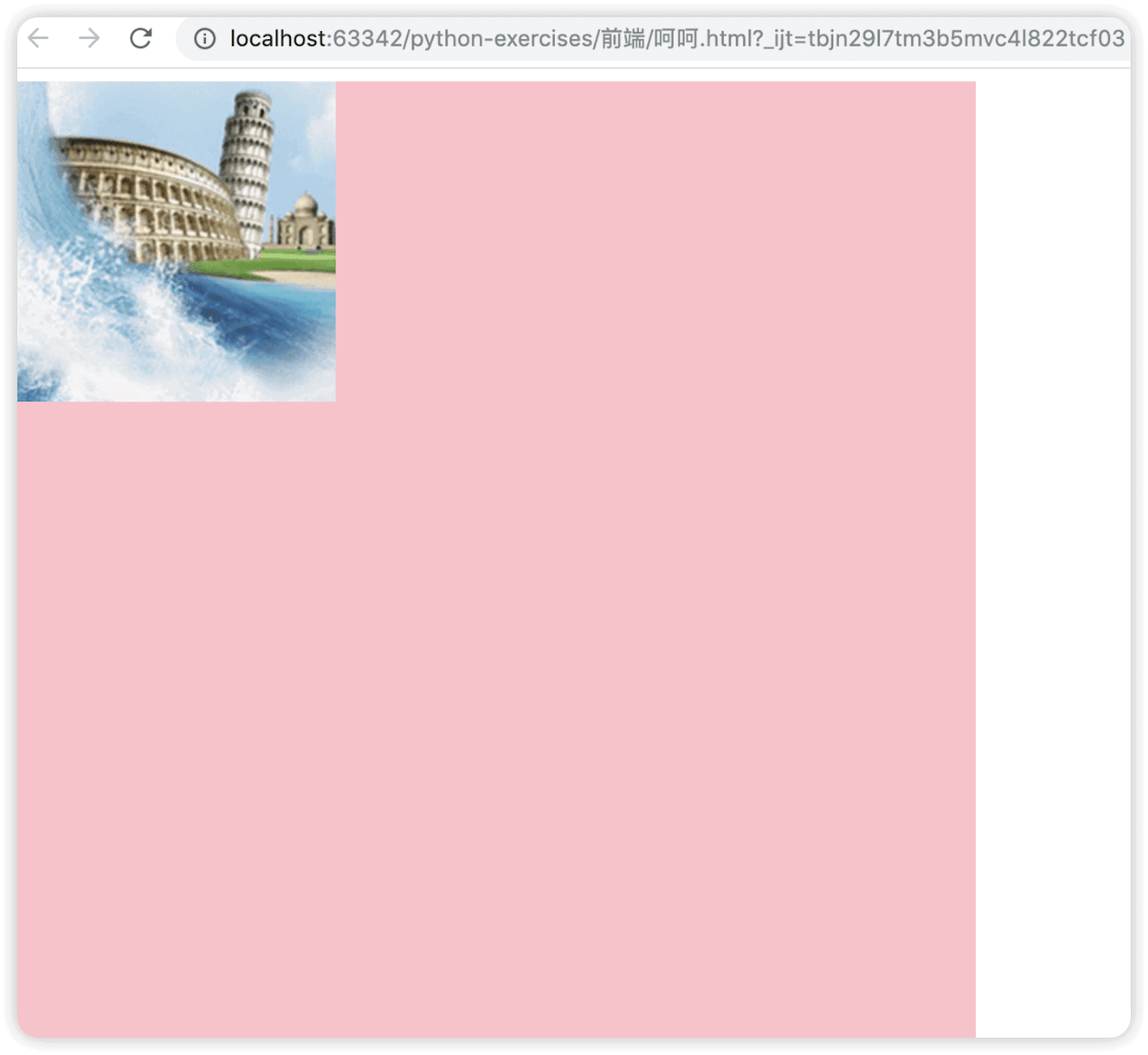This screenshot has width=1148, height=1055.
Task: Click the sky above the Colosseum
Action: click(x=144, y=110)
